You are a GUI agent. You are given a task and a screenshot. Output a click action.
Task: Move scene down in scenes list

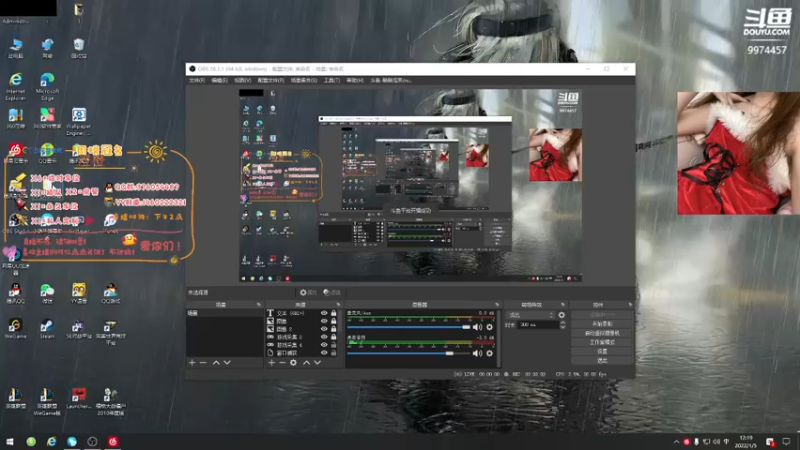pos(227,362)
